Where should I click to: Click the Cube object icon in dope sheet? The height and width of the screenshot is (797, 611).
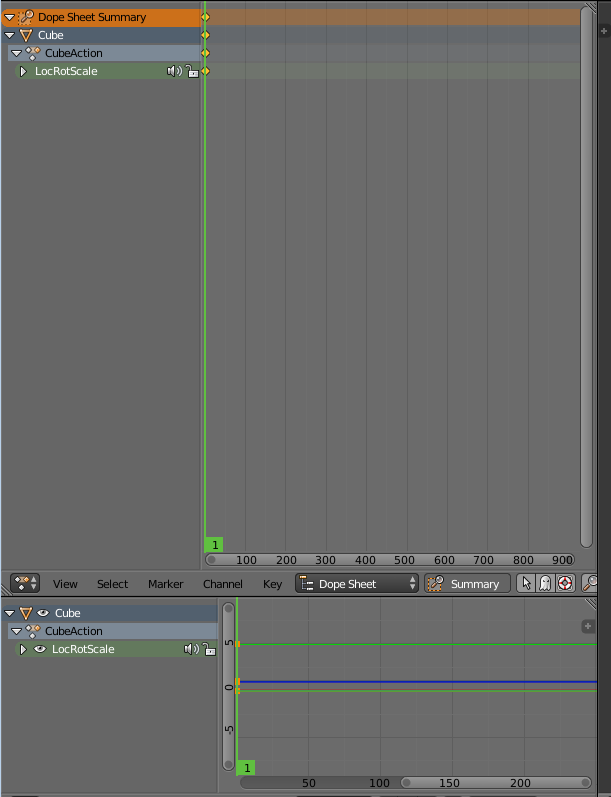tap(25, 36)
